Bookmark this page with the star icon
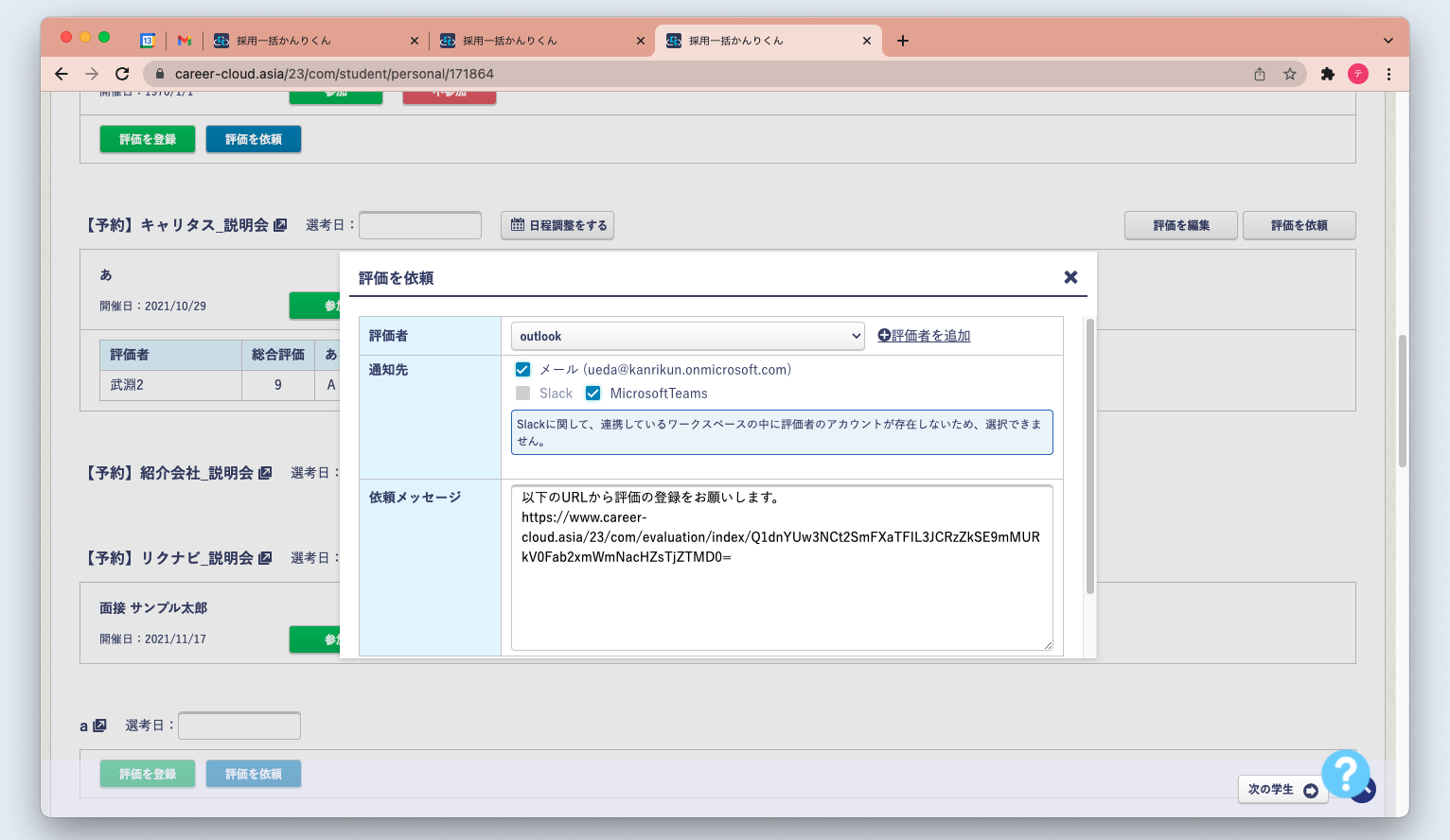1450x840 pixels. click(x=1289, y=74)
